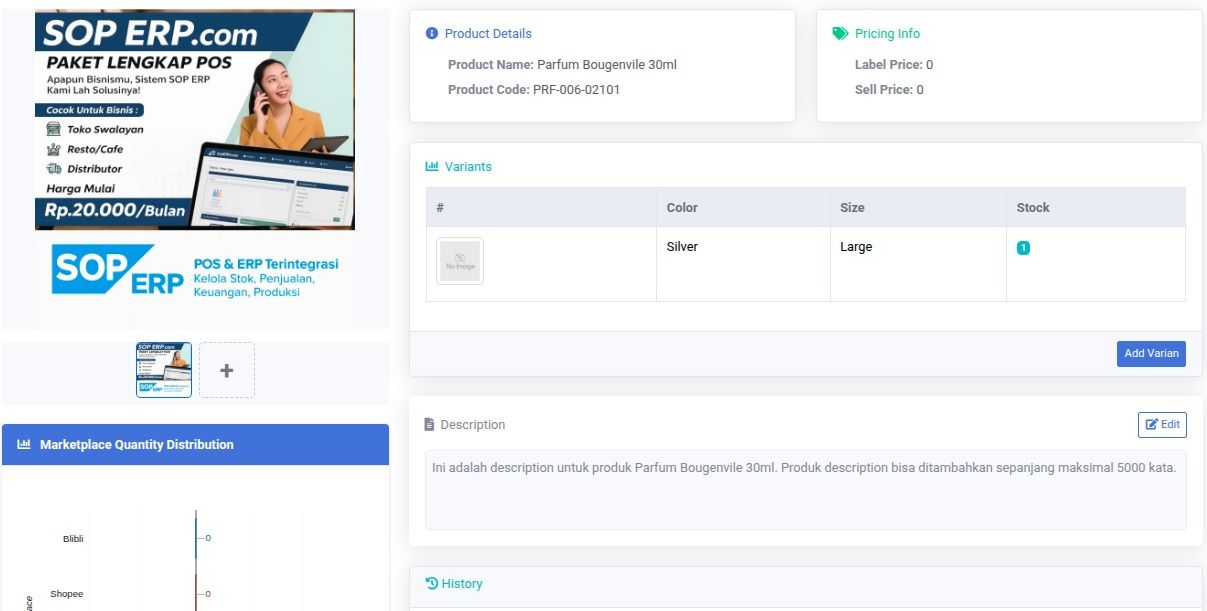Screen dimensions: 1207x611
Task: Click the Shopee label in the chart
Action: tap(67, 594)
